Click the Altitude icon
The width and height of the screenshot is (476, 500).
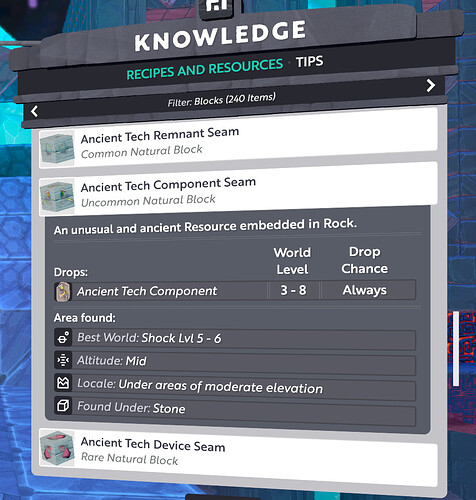63,361
